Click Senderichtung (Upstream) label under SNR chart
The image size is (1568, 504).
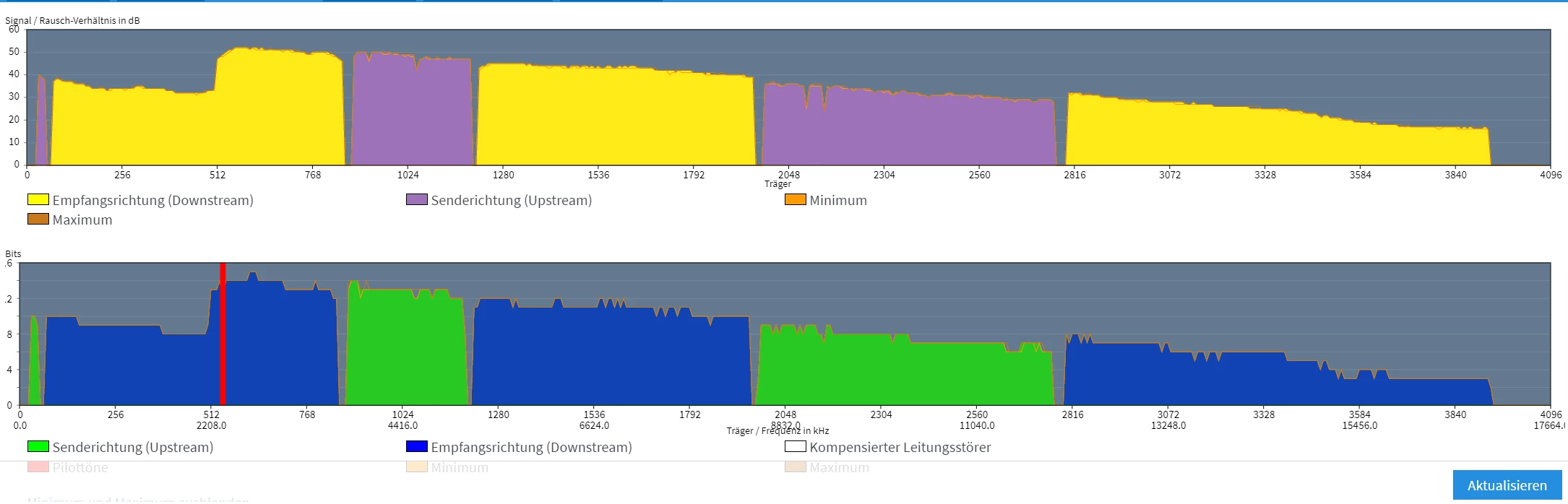coord(512,200)
